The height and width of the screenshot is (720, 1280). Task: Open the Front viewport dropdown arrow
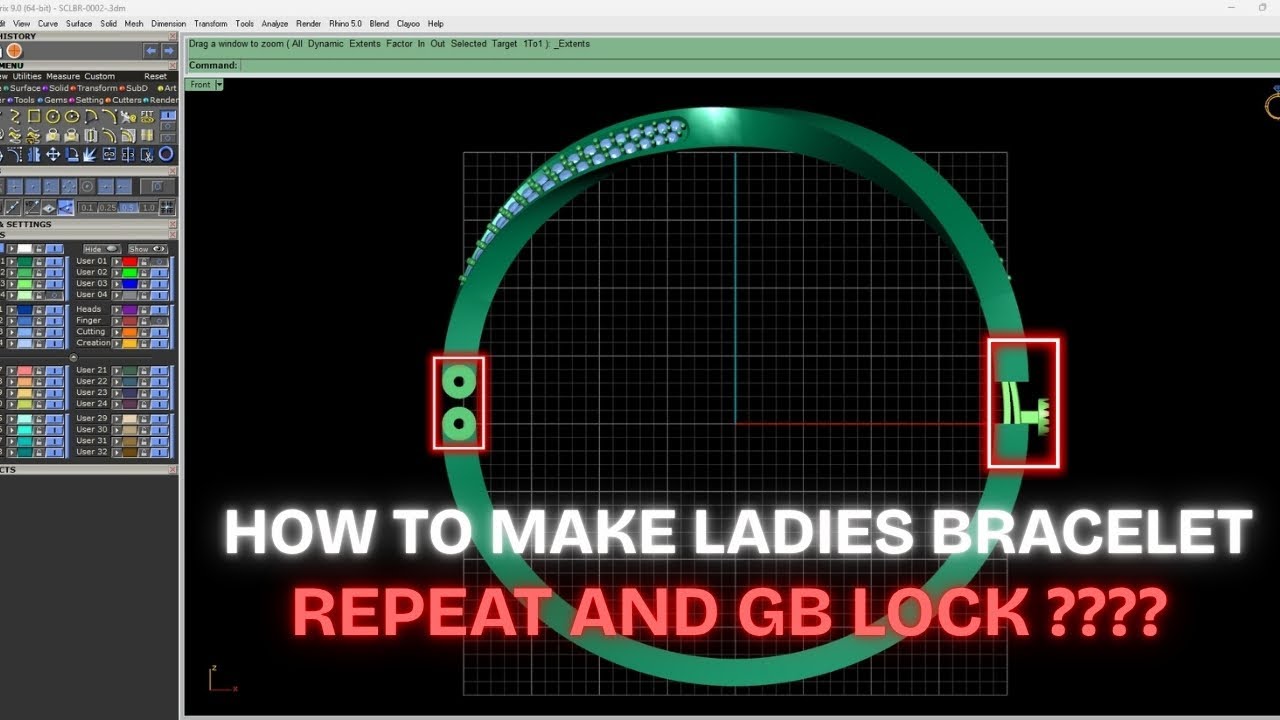click(219, 85)
